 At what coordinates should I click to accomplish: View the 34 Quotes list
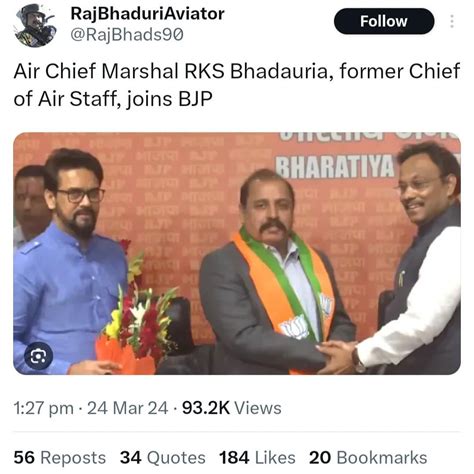pos(163,457)
